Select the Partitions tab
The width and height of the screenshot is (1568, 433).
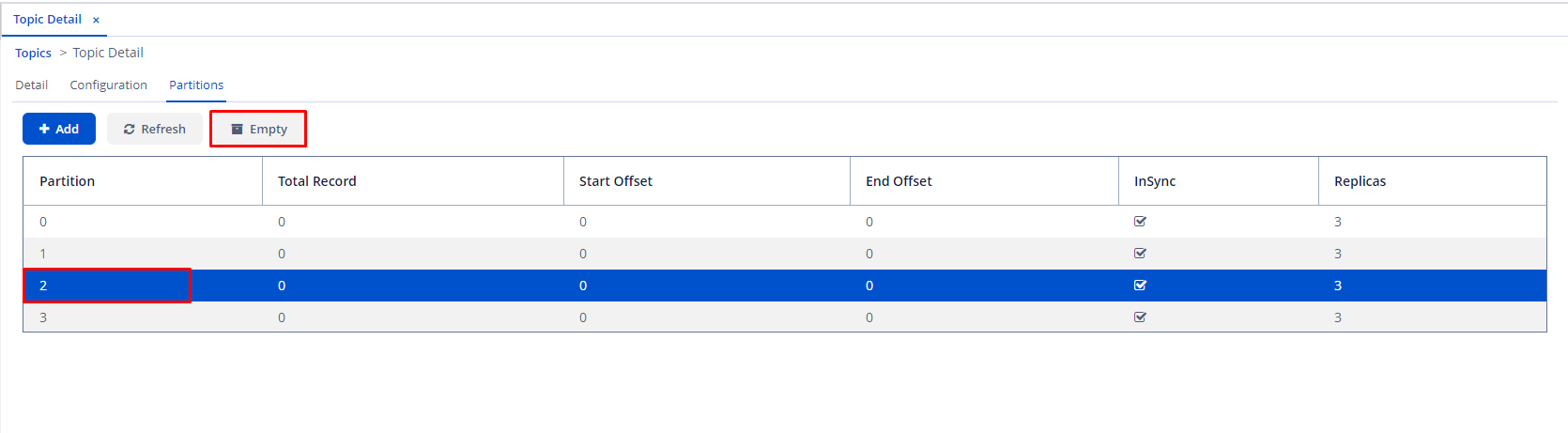[x=196, y=85]
